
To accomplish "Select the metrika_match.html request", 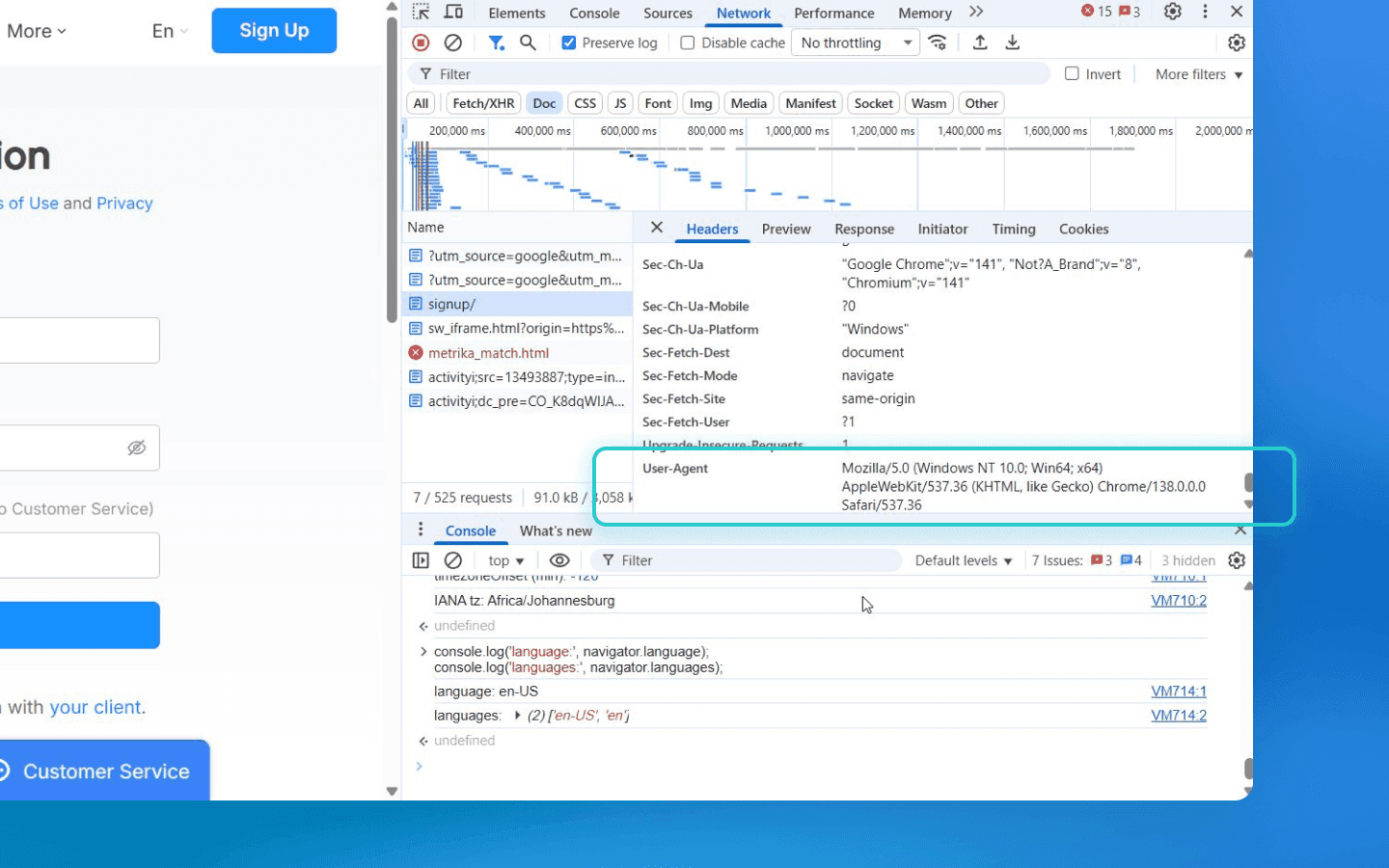I will 518,353.
